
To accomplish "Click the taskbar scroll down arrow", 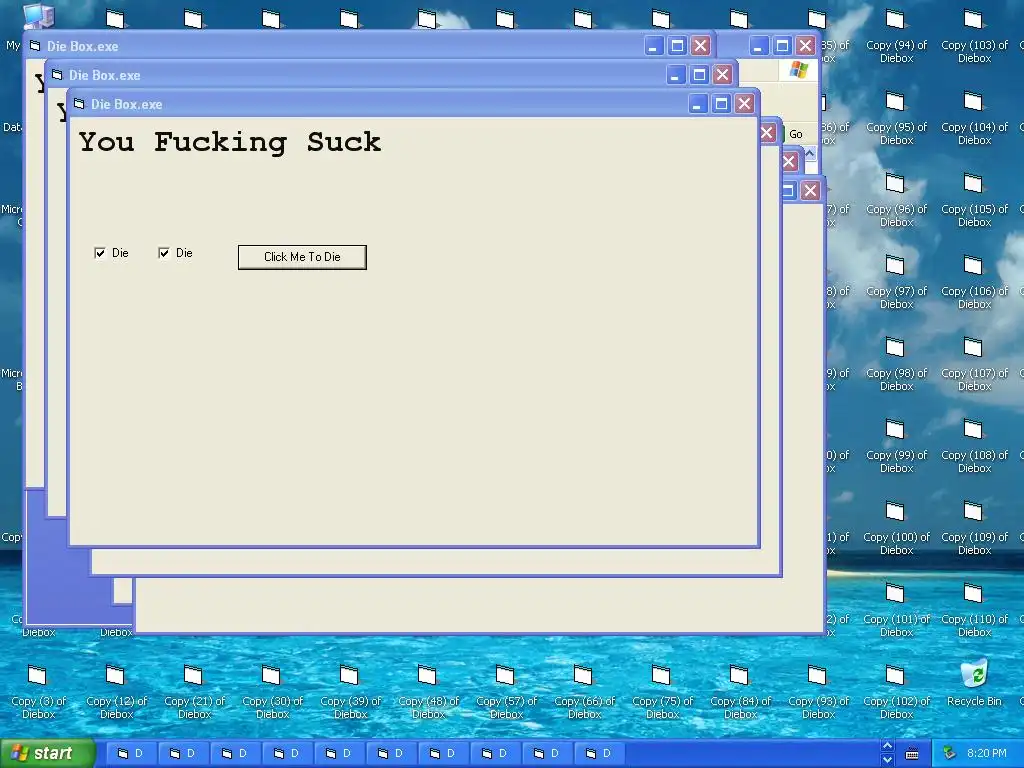I will coord(887,760).
